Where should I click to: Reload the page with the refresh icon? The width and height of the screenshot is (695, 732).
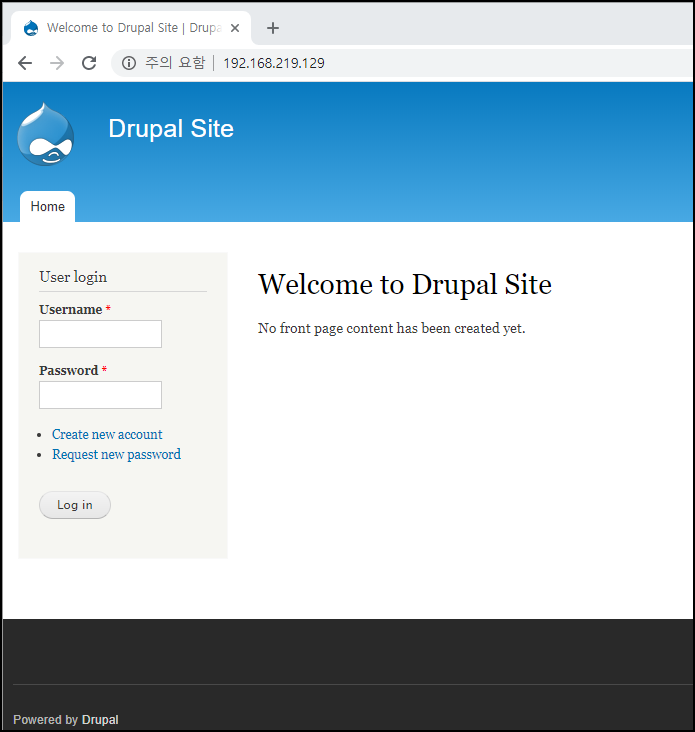point(89,63)
